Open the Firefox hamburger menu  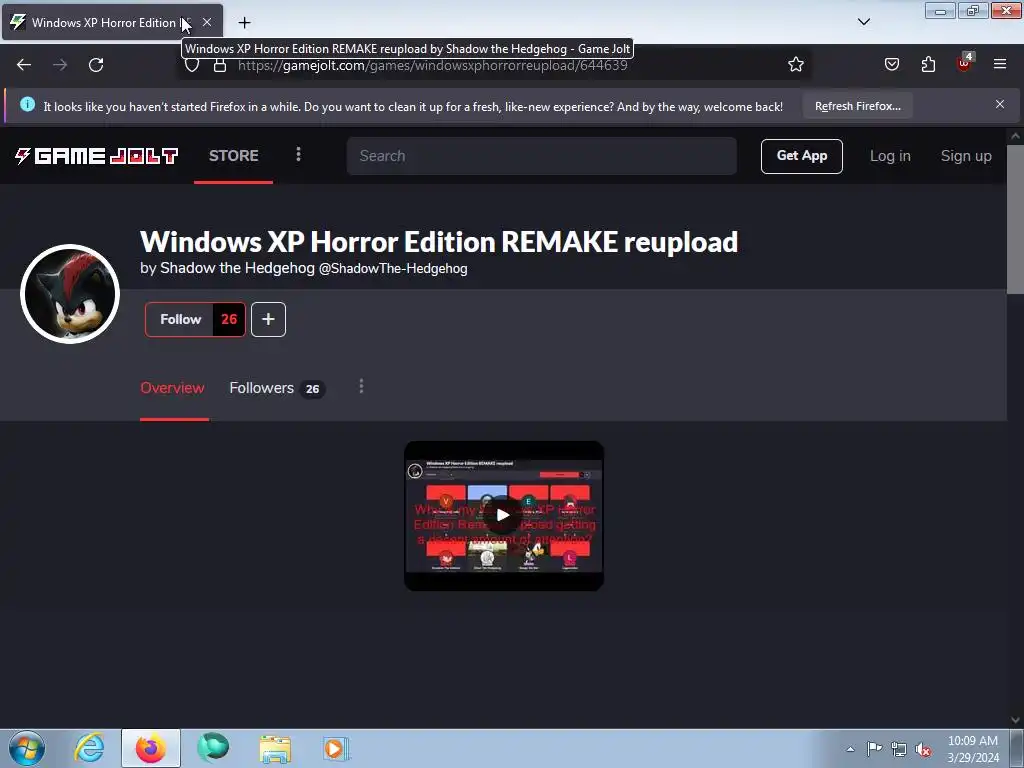[1000, 64]
